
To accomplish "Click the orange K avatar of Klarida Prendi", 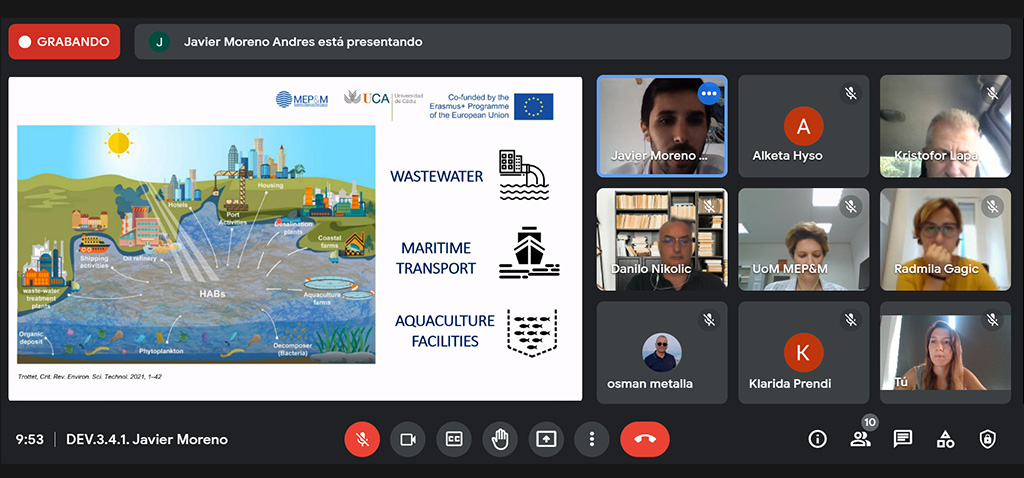I will [803, 353].
